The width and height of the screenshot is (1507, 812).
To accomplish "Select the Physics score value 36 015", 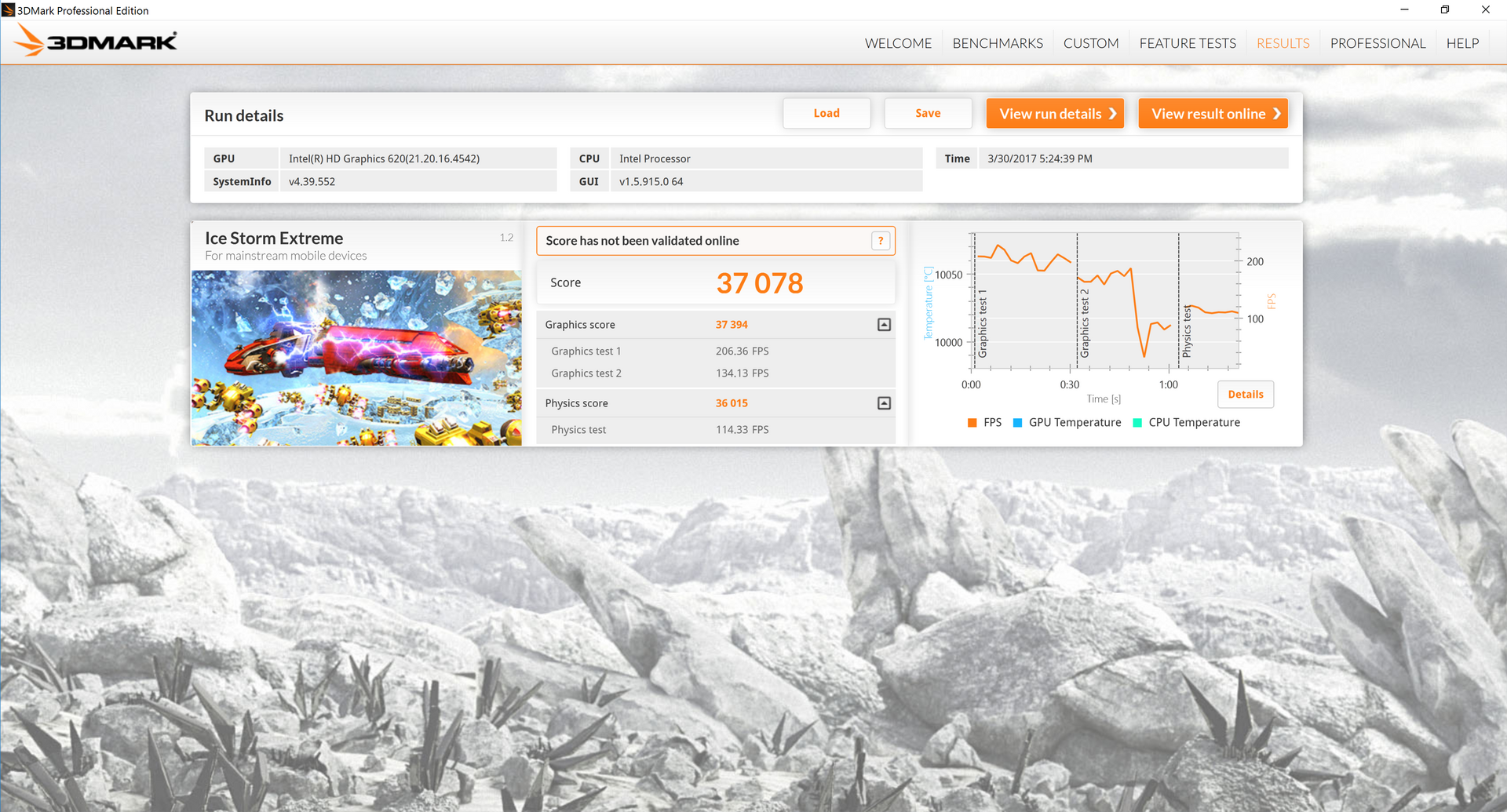I will (x=732, y=403).
